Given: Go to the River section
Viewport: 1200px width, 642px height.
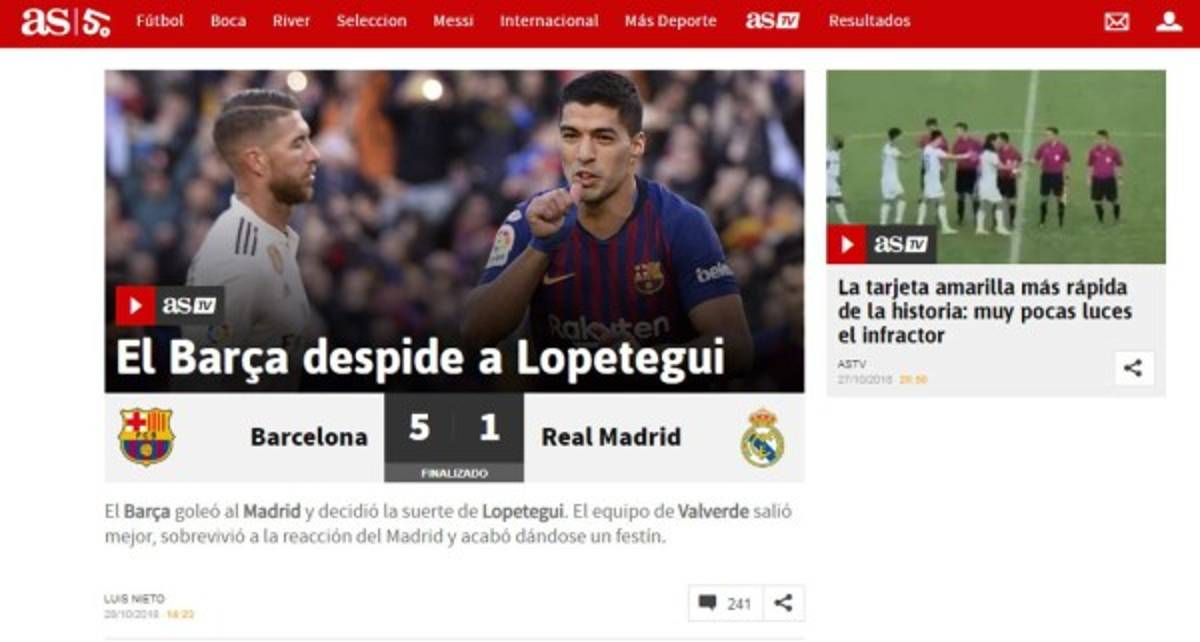Looking at the screenshot, I should [291, 21].
